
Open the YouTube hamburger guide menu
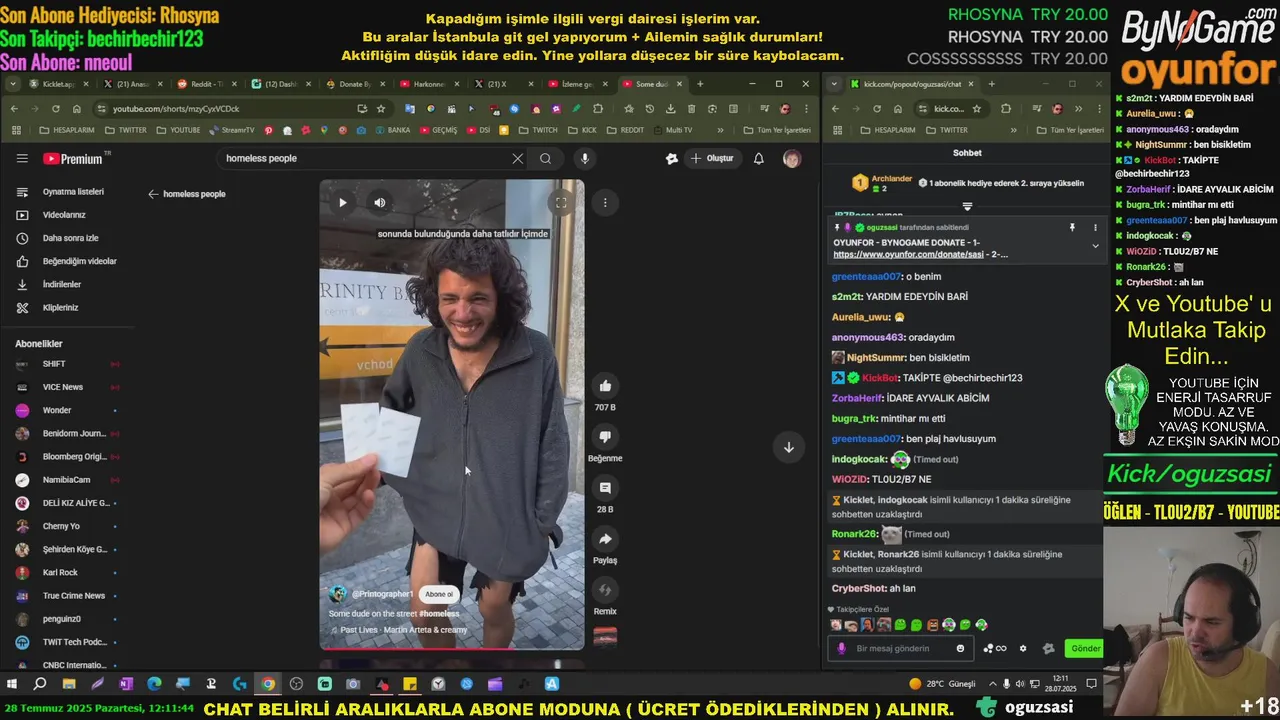click(22, 158)
